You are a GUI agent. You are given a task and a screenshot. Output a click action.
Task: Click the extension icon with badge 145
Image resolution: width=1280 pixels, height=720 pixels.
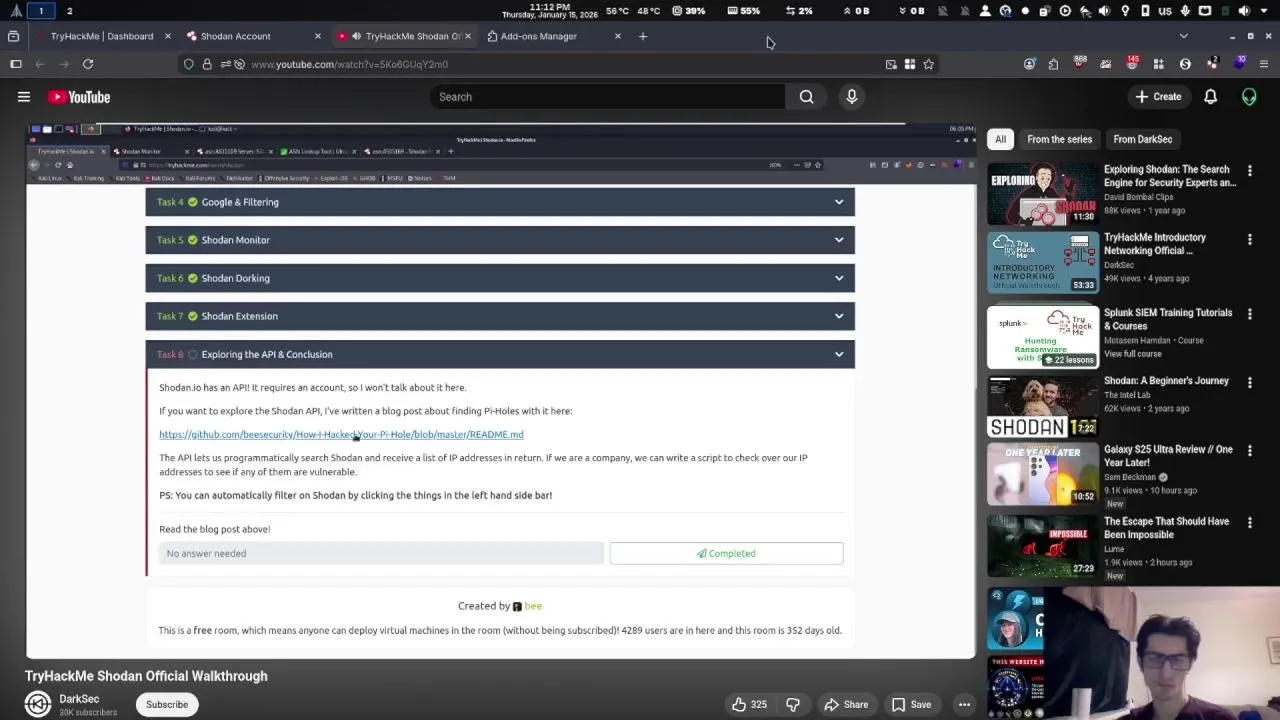(1132, 64)
